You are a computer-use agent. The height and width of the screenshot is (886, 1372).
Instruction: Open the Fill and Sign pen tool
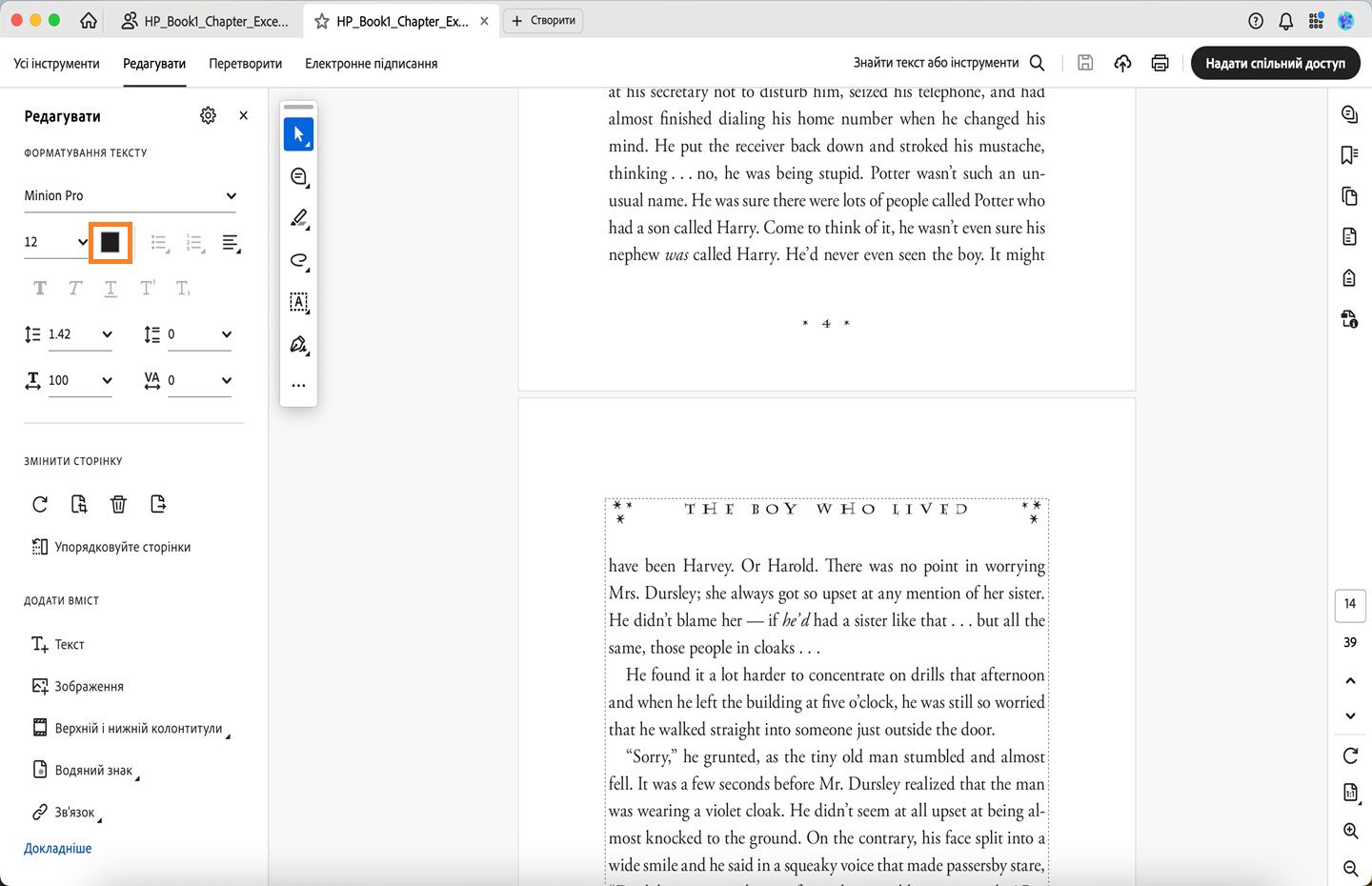[x=298, y=344]
